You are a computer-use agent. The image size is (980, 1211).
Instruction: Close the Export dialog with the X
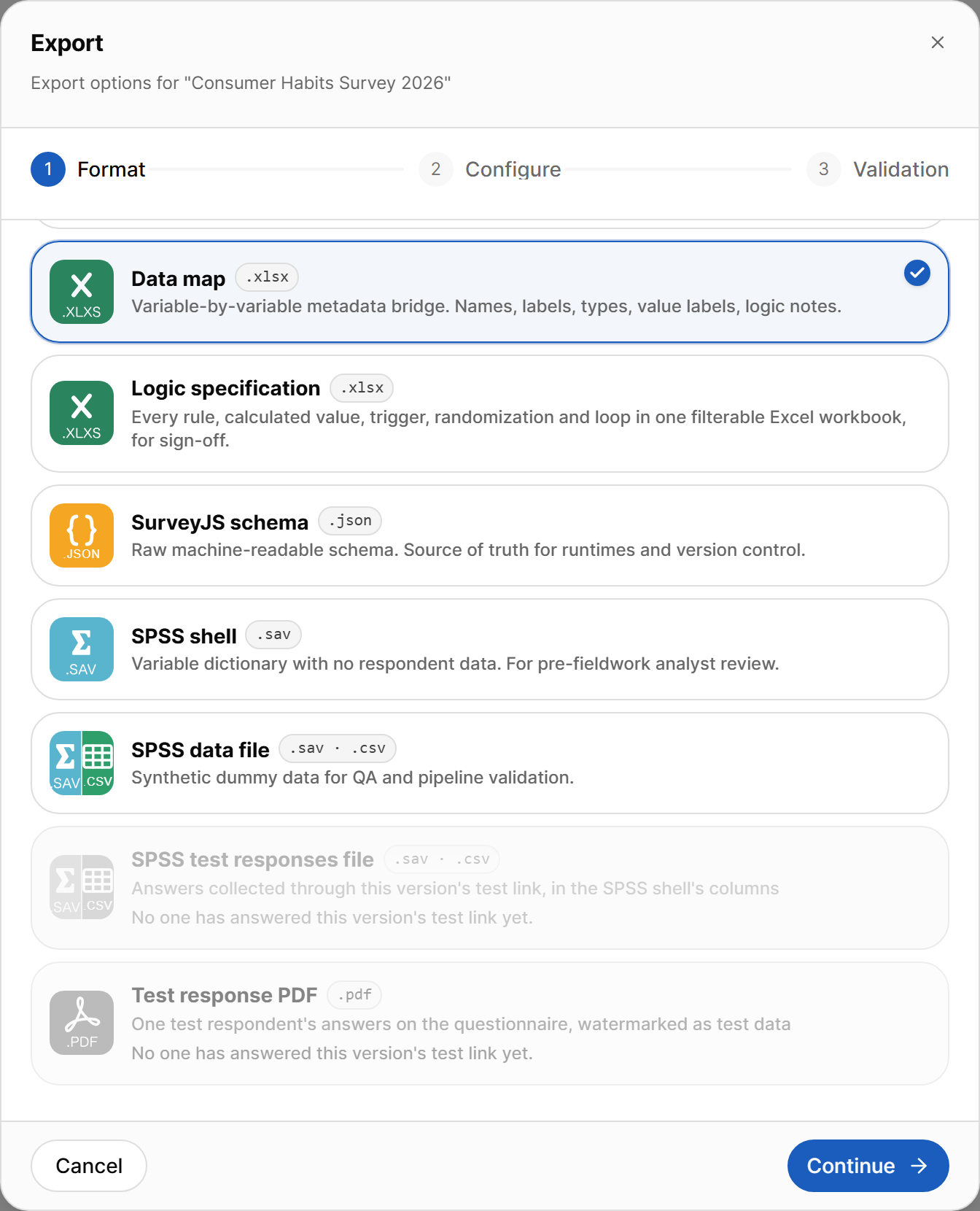tap(938, 42)
